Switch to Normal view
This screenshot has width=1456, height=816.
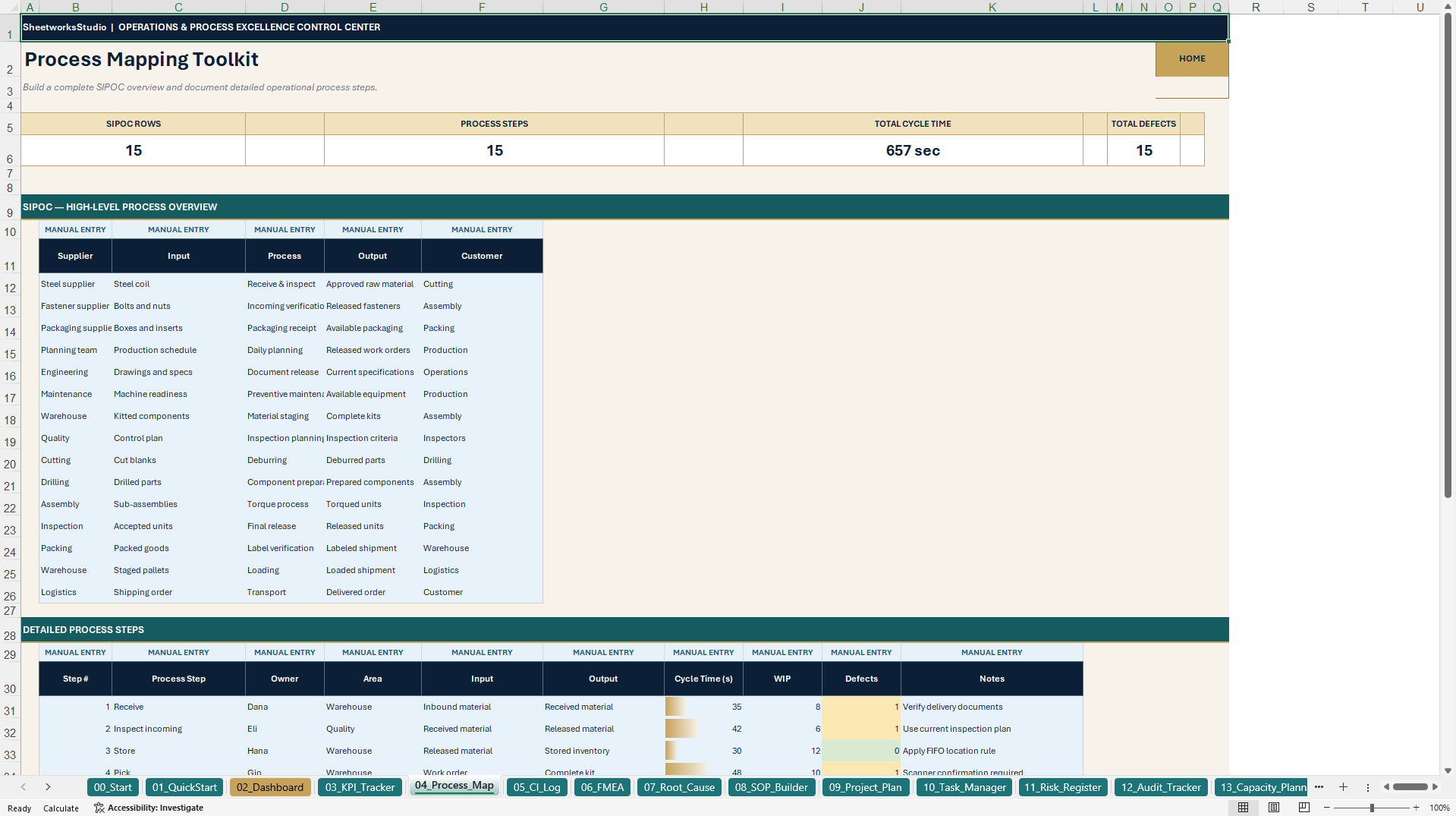pyautogui.click(x=1243, y=808)
